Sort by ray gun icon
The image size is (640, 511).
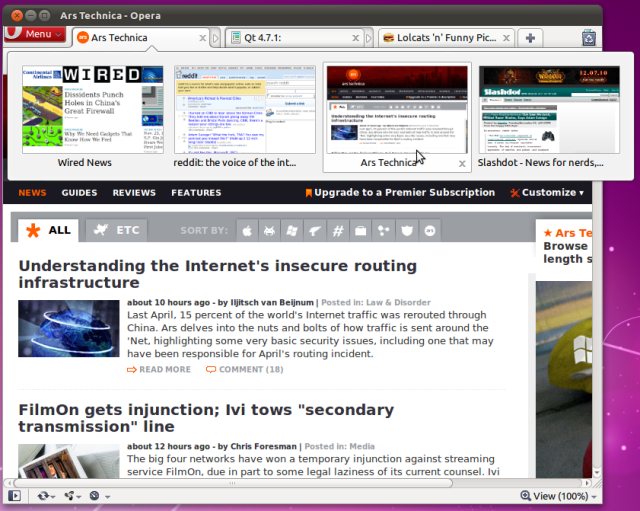coord(315,231)
